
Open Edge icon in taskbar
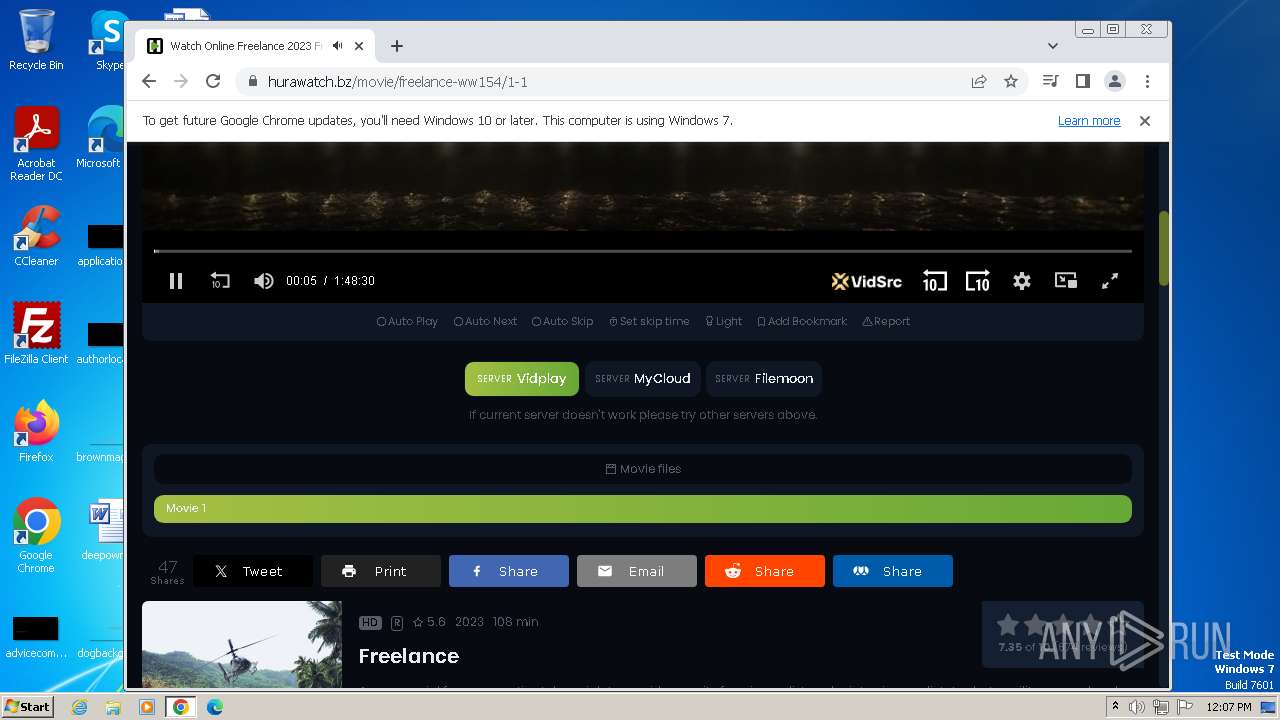pyautogui.click(x=214, y=707)
